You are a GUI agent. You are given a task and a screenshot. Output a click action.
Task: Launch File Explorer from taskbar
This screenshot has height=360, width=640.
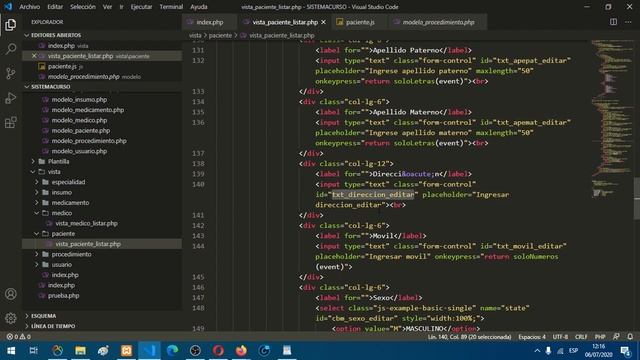[80, 351]
